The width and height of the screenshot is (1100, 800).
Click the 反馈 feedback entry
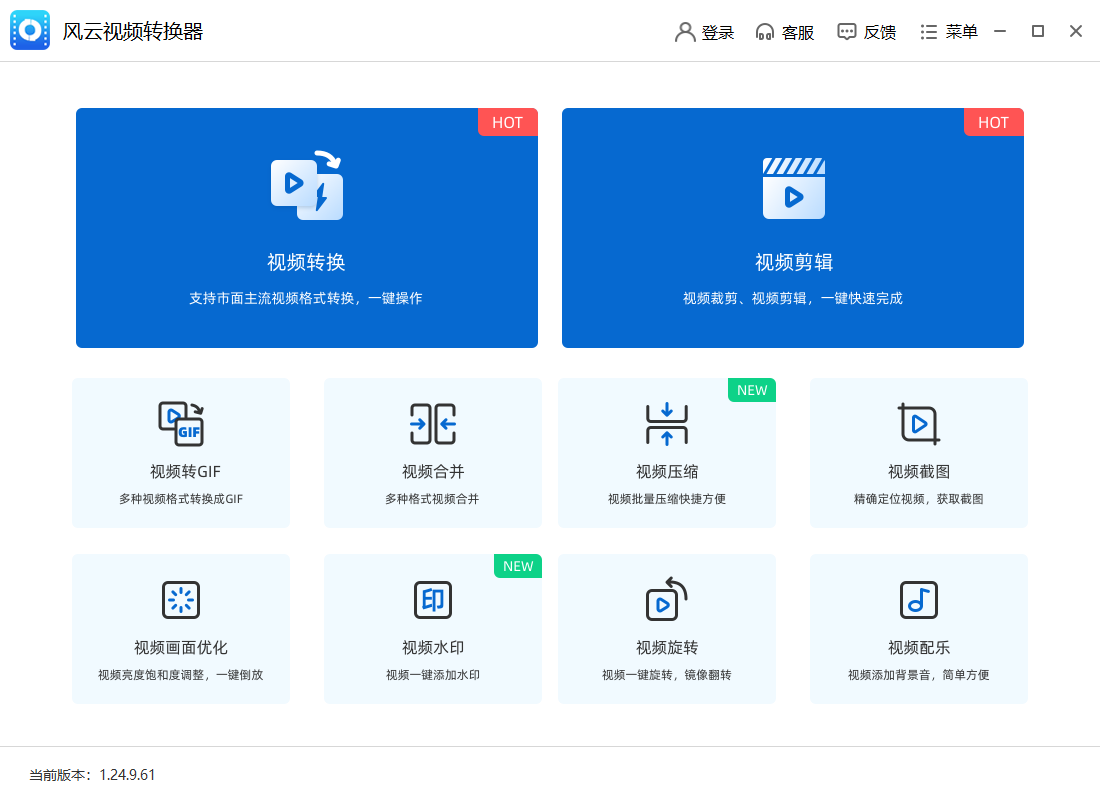[867, 31]
